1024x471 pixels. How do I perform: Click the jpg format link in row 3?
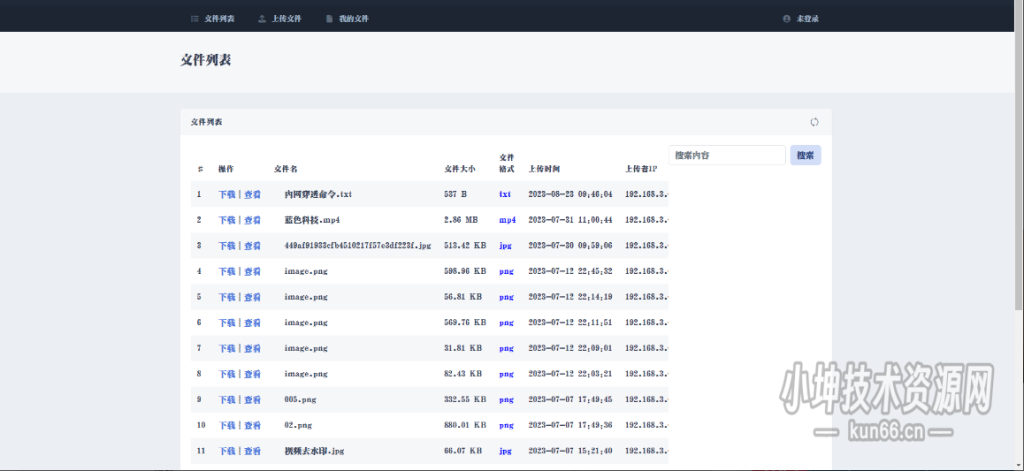tap(505, 246)
